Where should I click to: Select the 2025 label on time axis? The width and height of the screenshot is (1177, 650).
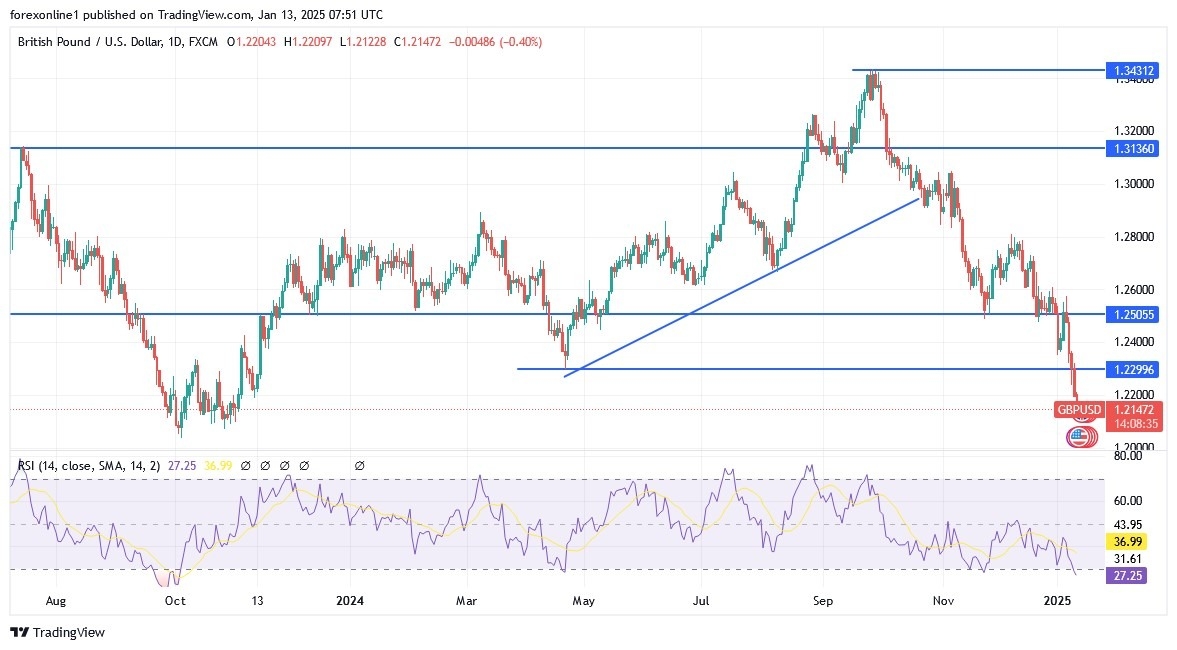click(1057, 601)
